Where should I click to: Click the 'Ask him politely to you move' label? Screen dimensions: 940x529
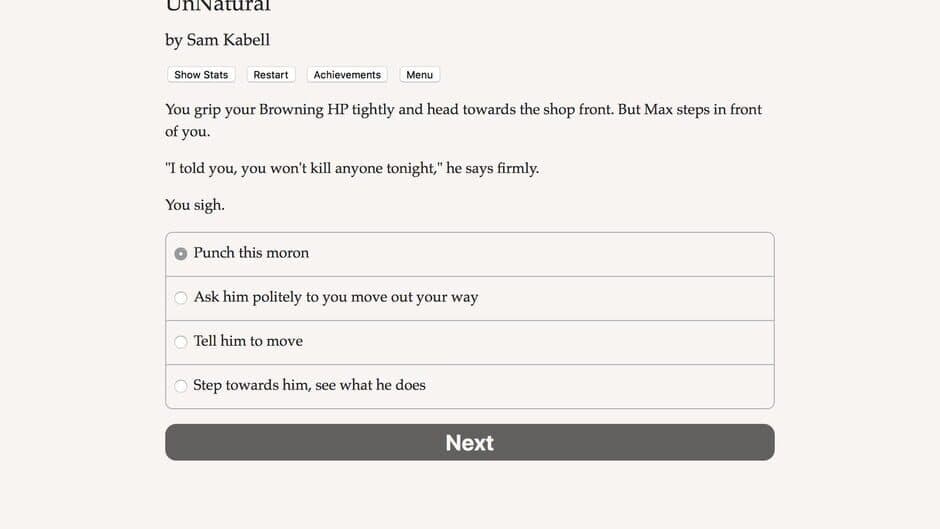click(x=336, y=297)
